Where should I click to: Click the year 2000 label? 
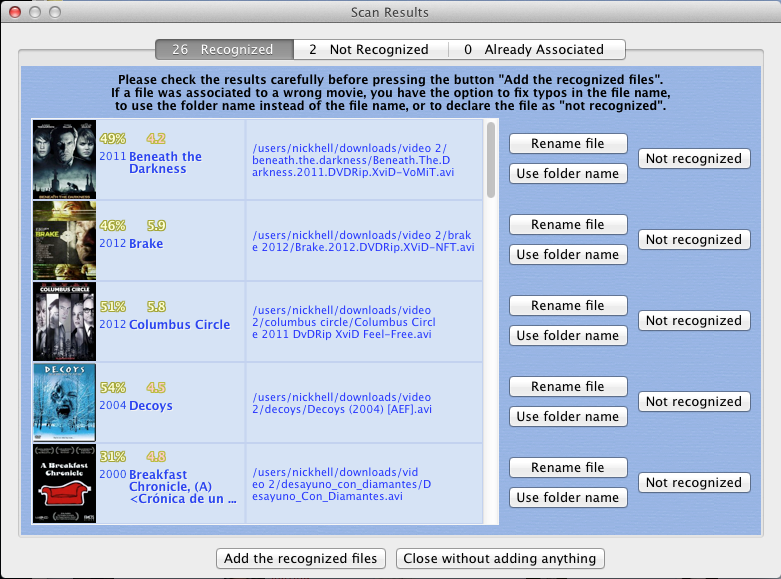[113, 474]
